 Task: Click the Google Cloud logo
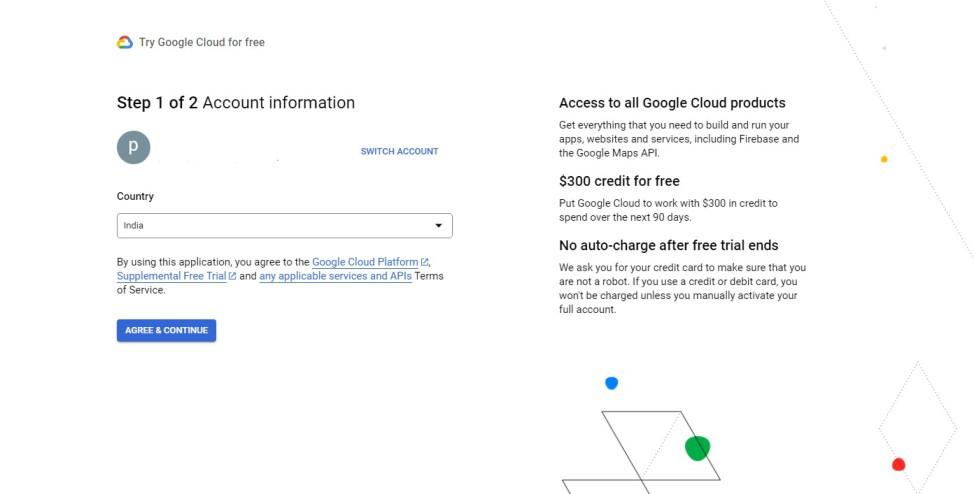point(125,42)
